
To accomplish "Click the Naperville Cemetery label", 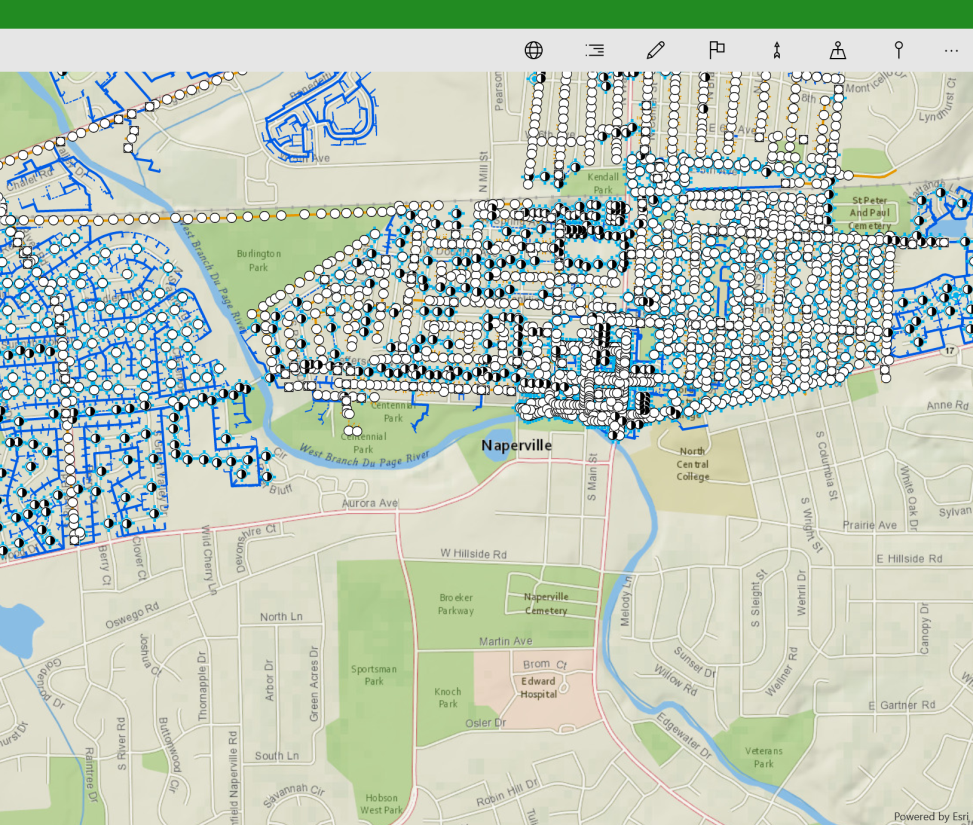I will click(546, 603).
